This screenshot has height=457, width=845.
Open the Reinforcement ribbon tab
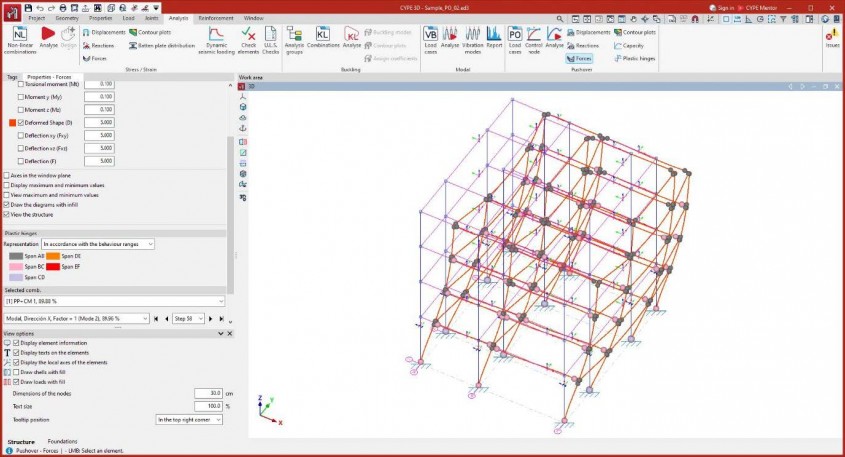(x=216, y=18)
